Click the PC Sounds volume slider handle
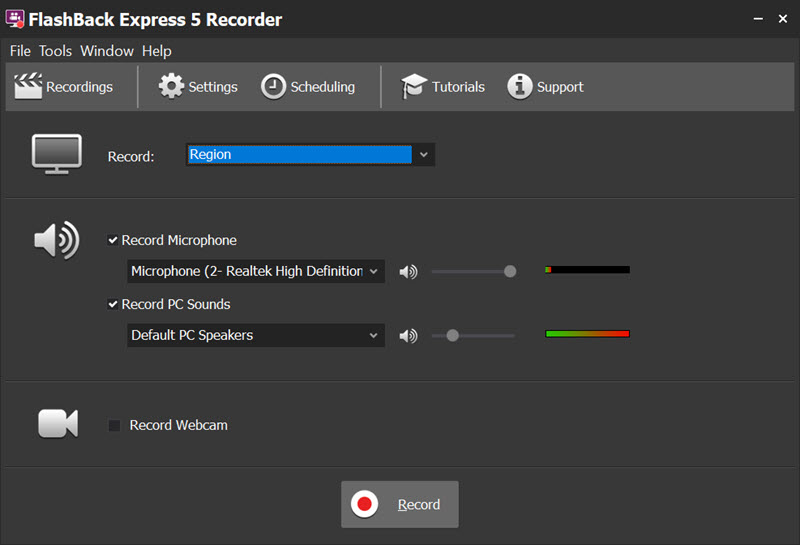The image size is (800, 545). click(x=453, y=336)
